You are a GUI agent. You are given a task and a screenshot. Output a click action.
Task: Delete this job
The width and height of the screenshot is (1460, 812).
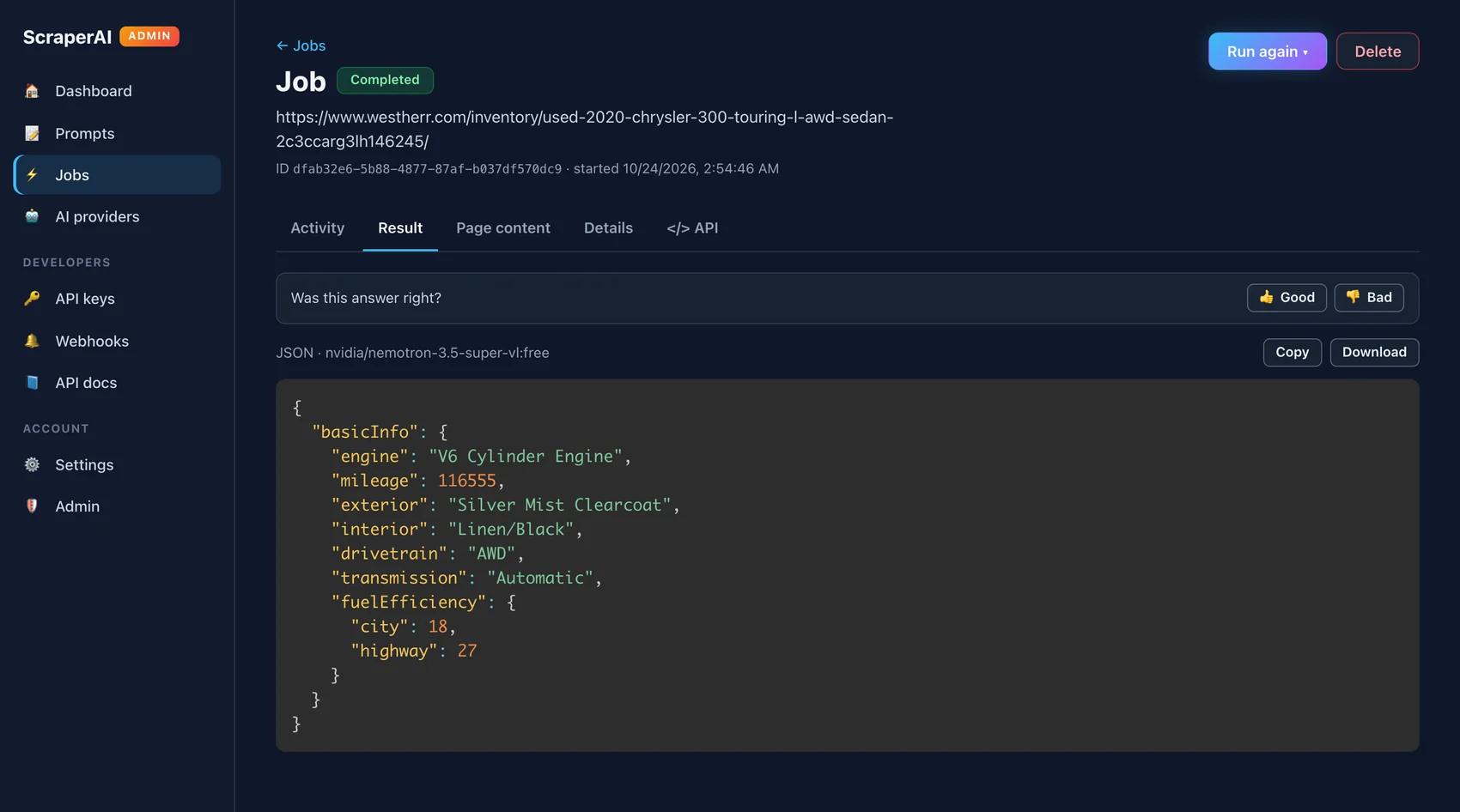pos(1378,52)
